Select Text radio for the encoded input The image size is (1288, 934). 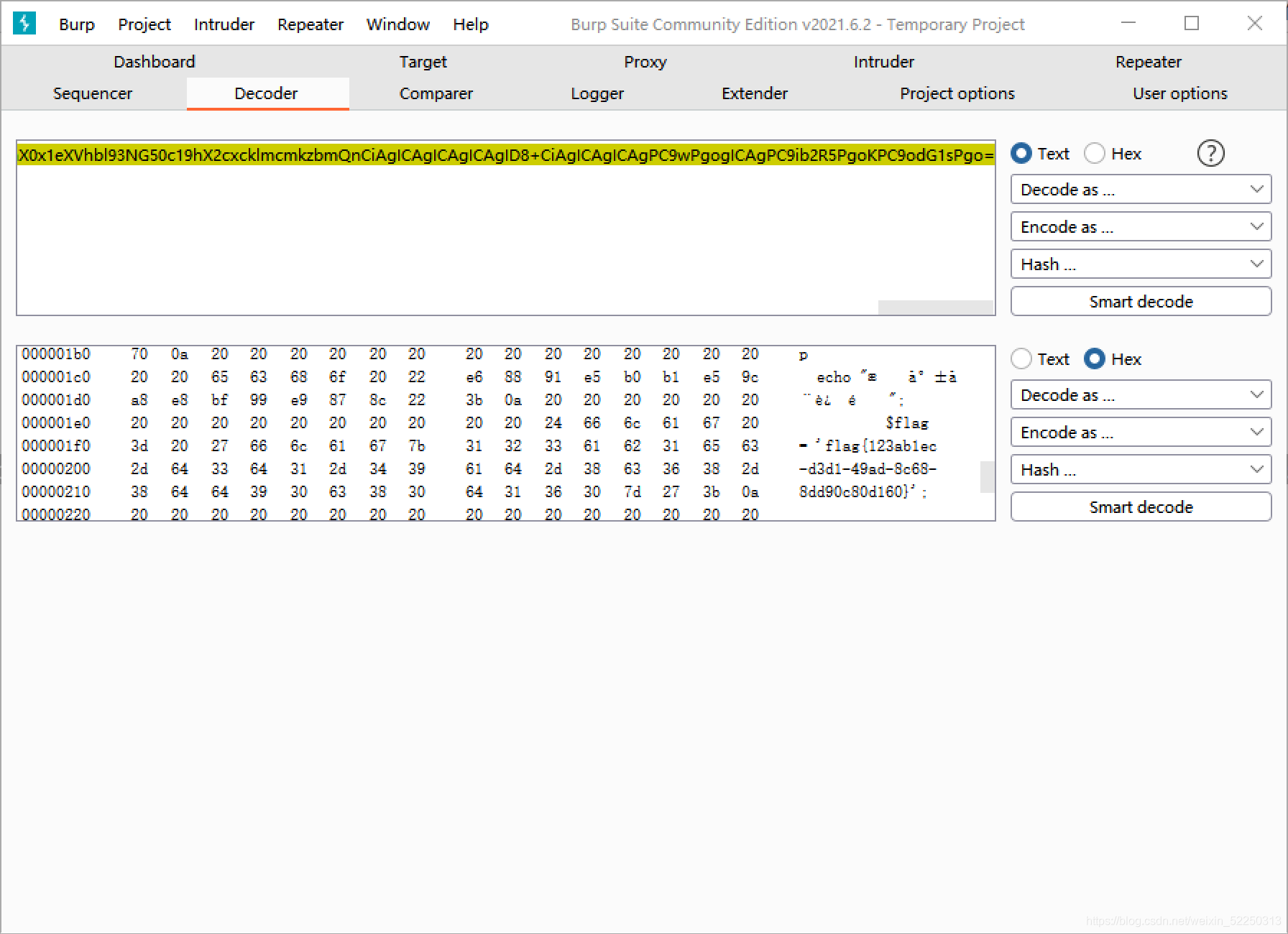pos(1021,153)
